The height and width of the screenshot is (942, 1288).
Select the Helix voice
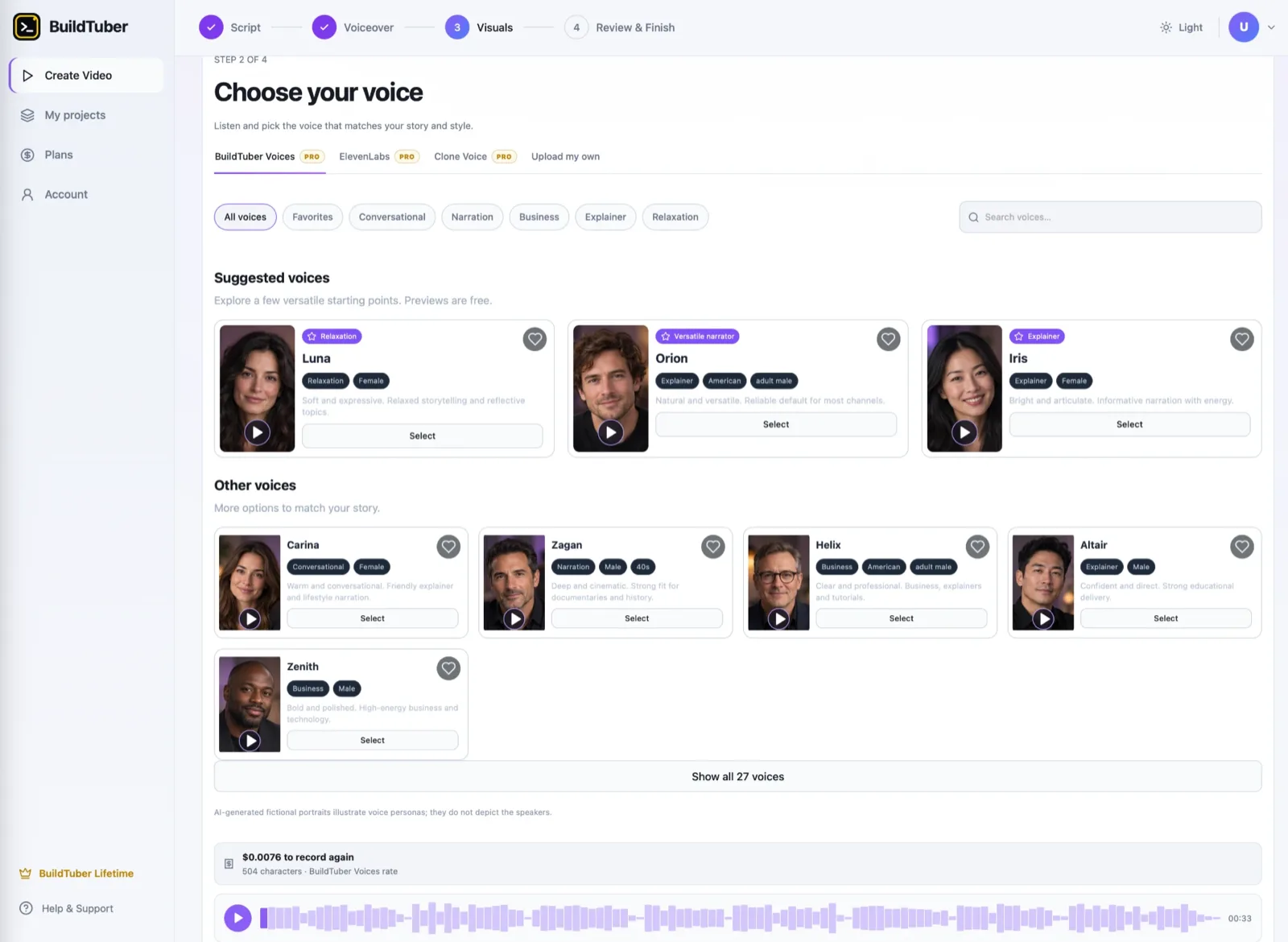click(x=902, y=618)
